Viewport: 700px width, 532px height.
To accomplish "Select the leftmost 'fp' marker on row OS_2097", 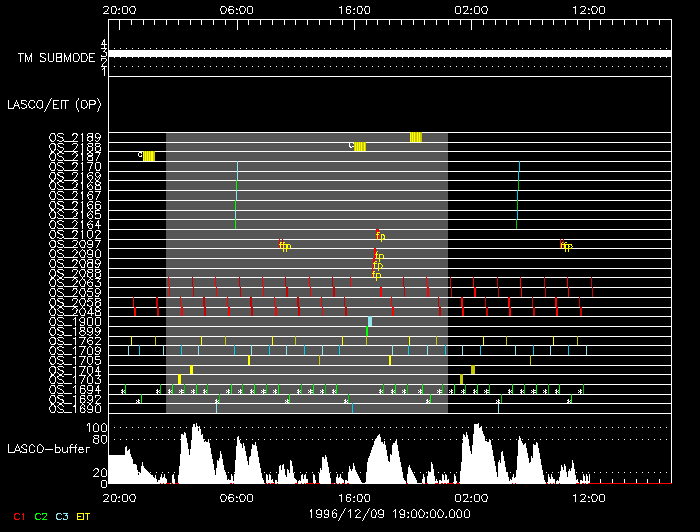I will [284, 245].
